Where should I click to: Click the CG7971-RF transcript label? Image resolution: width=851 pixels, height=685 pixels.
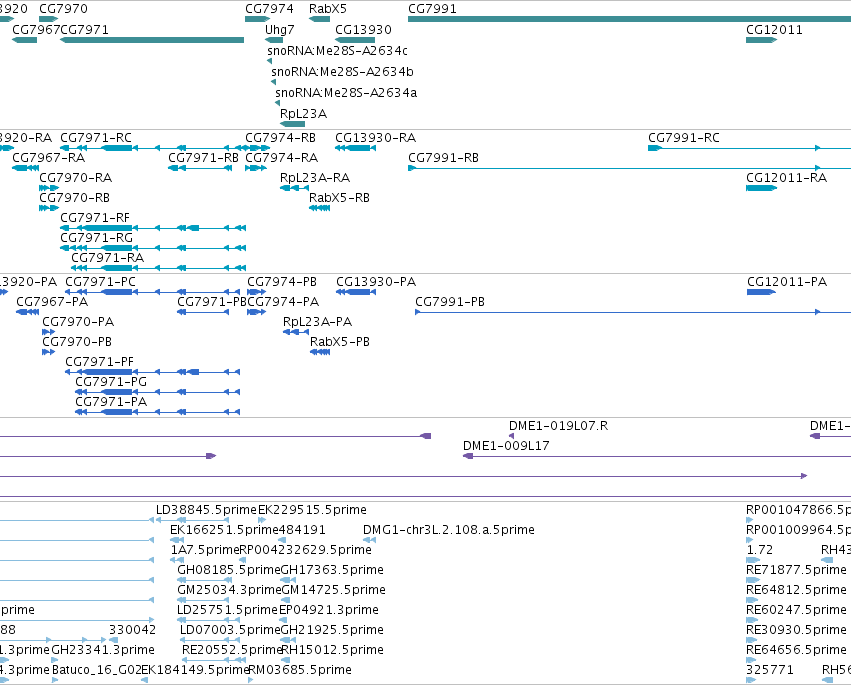point(95,218)
